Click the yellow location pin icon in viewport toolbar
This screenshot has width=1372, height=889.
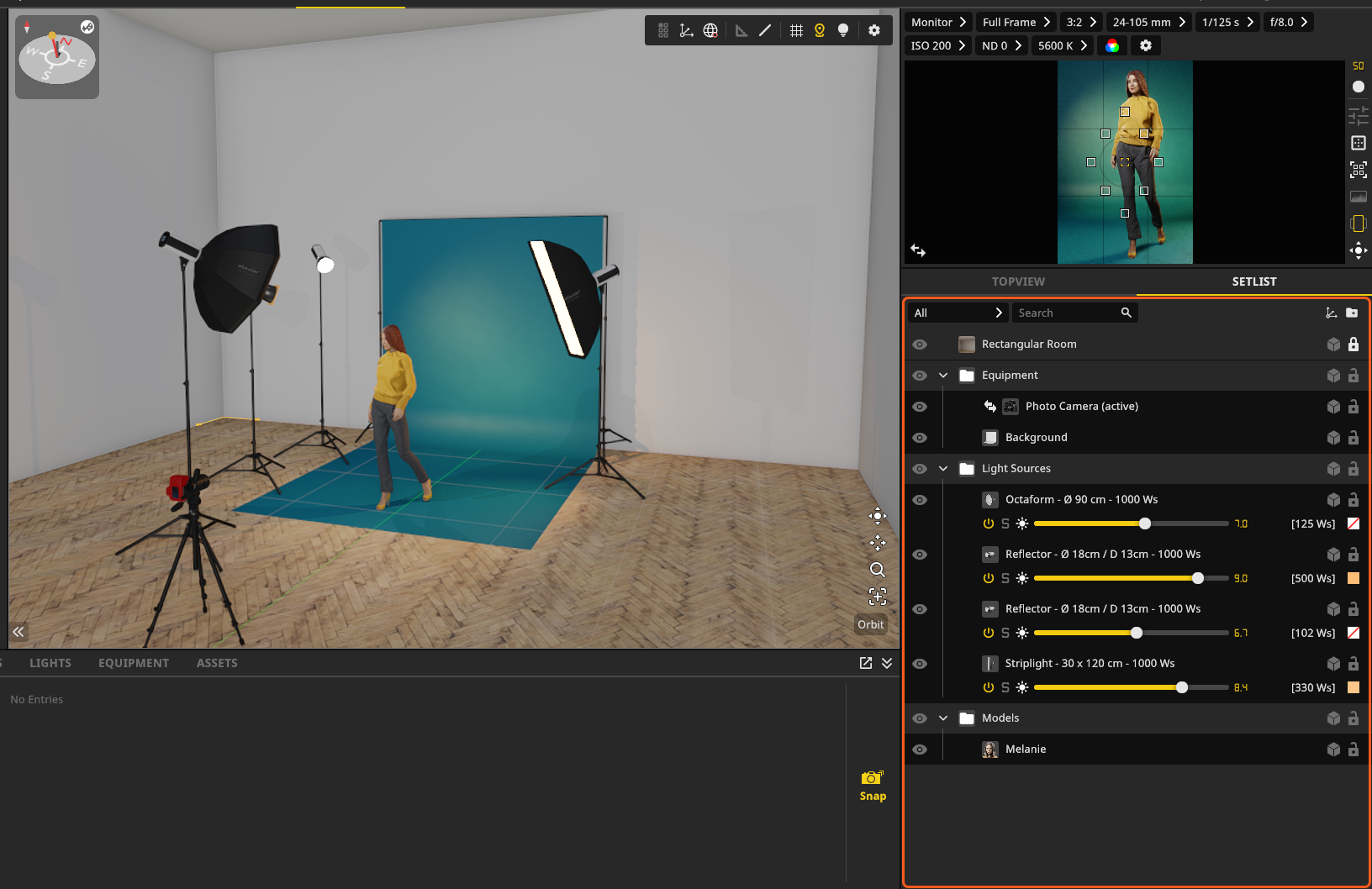pos(820,30)
